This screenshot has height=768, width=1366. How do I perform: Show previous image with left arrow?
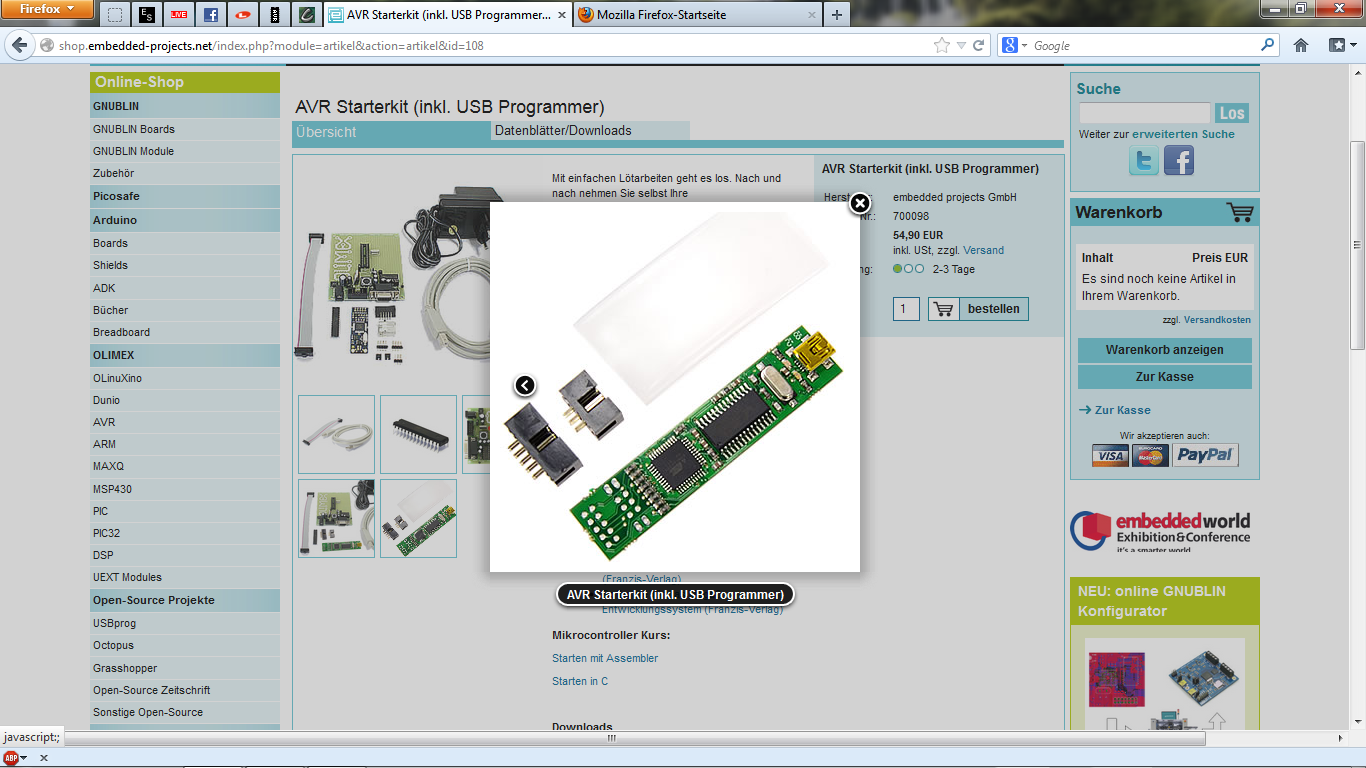click(x=525, y=385)
